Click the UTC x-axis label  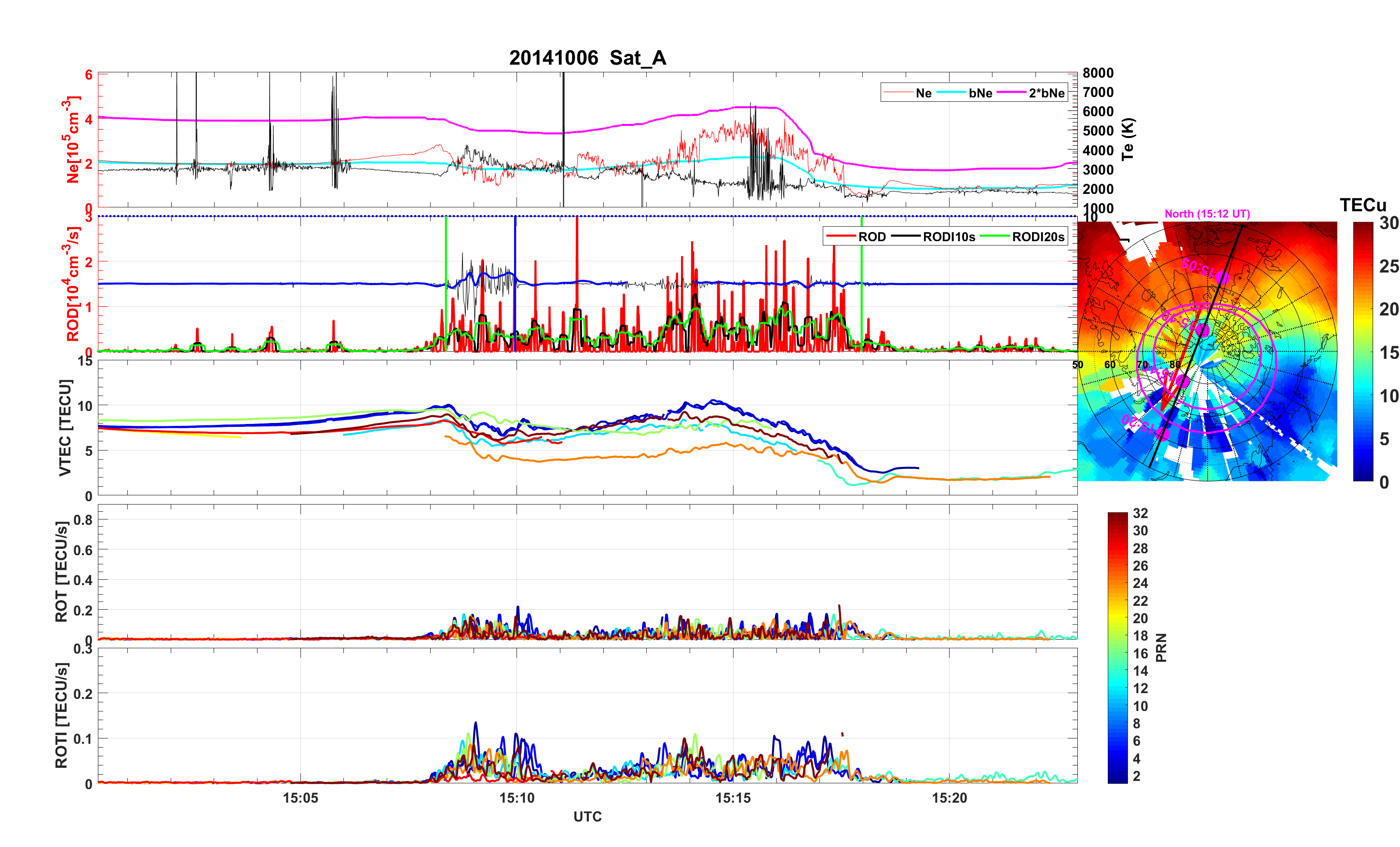(587, 816)
